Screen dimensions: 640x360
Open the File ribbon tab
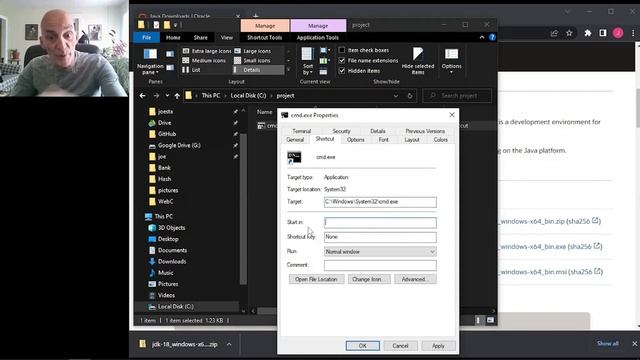click(147, 38)
